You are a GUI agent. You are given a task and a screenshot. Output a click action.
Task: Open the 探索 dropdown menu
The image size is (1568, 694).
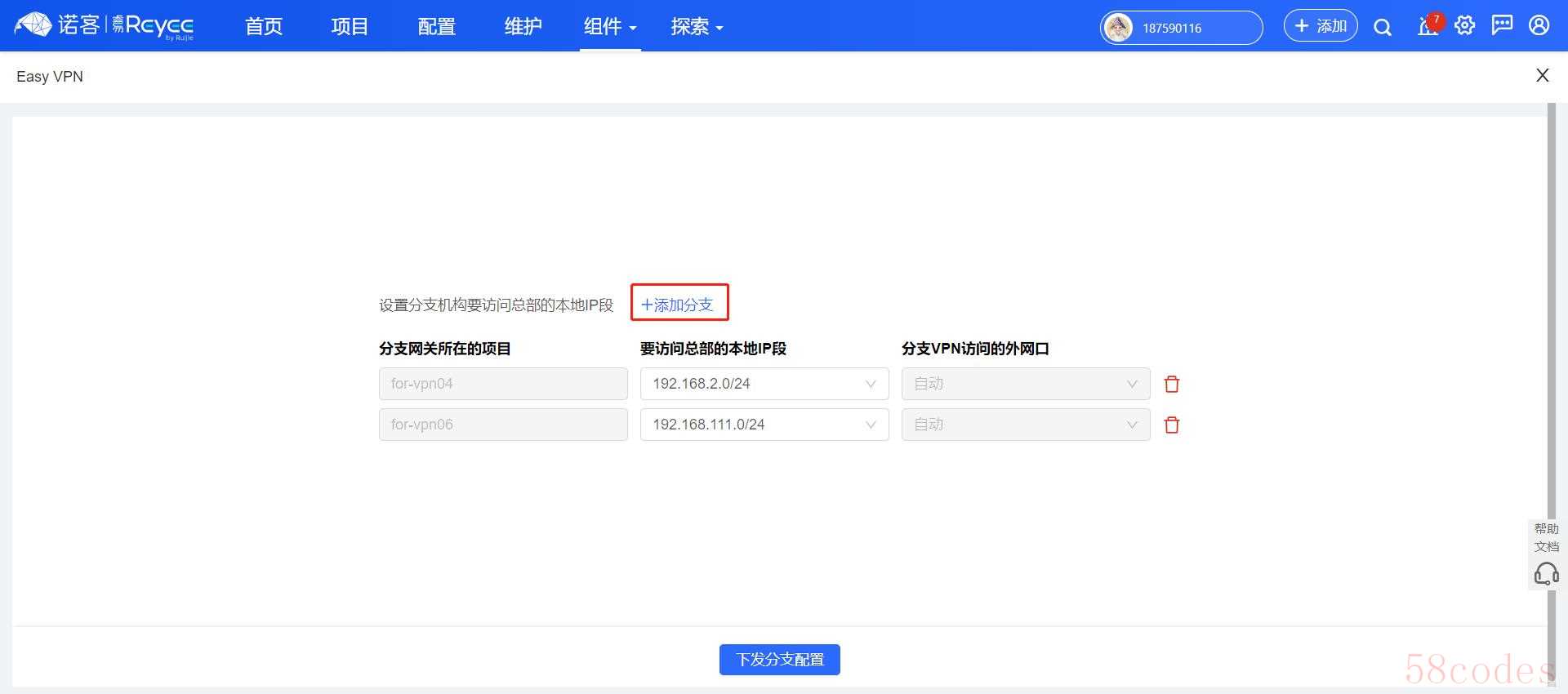[697, 27]
